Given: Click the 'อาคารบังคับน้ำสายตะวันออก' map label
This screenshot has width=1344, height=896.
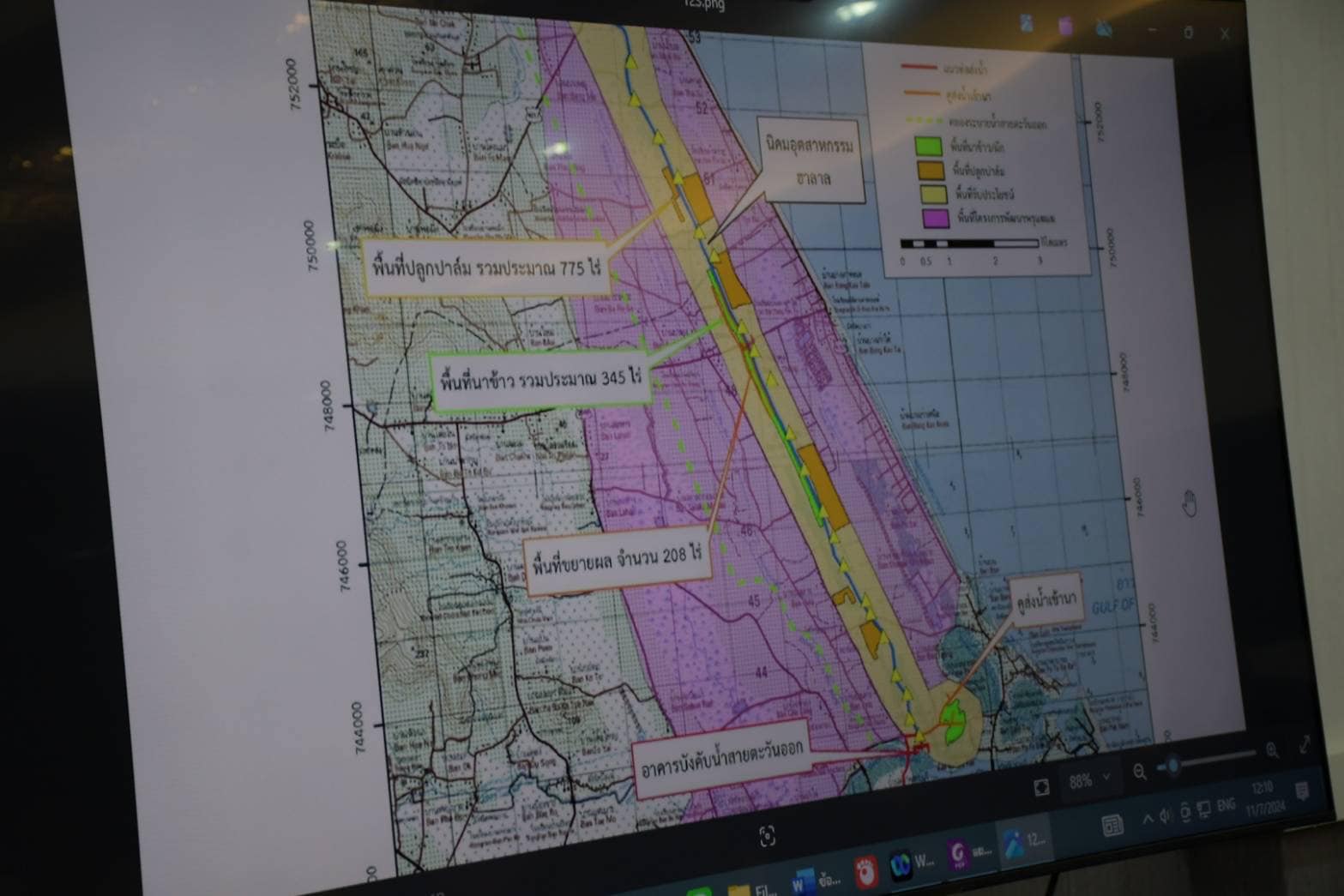Looking at the screenshot, I should pos(721,759).
